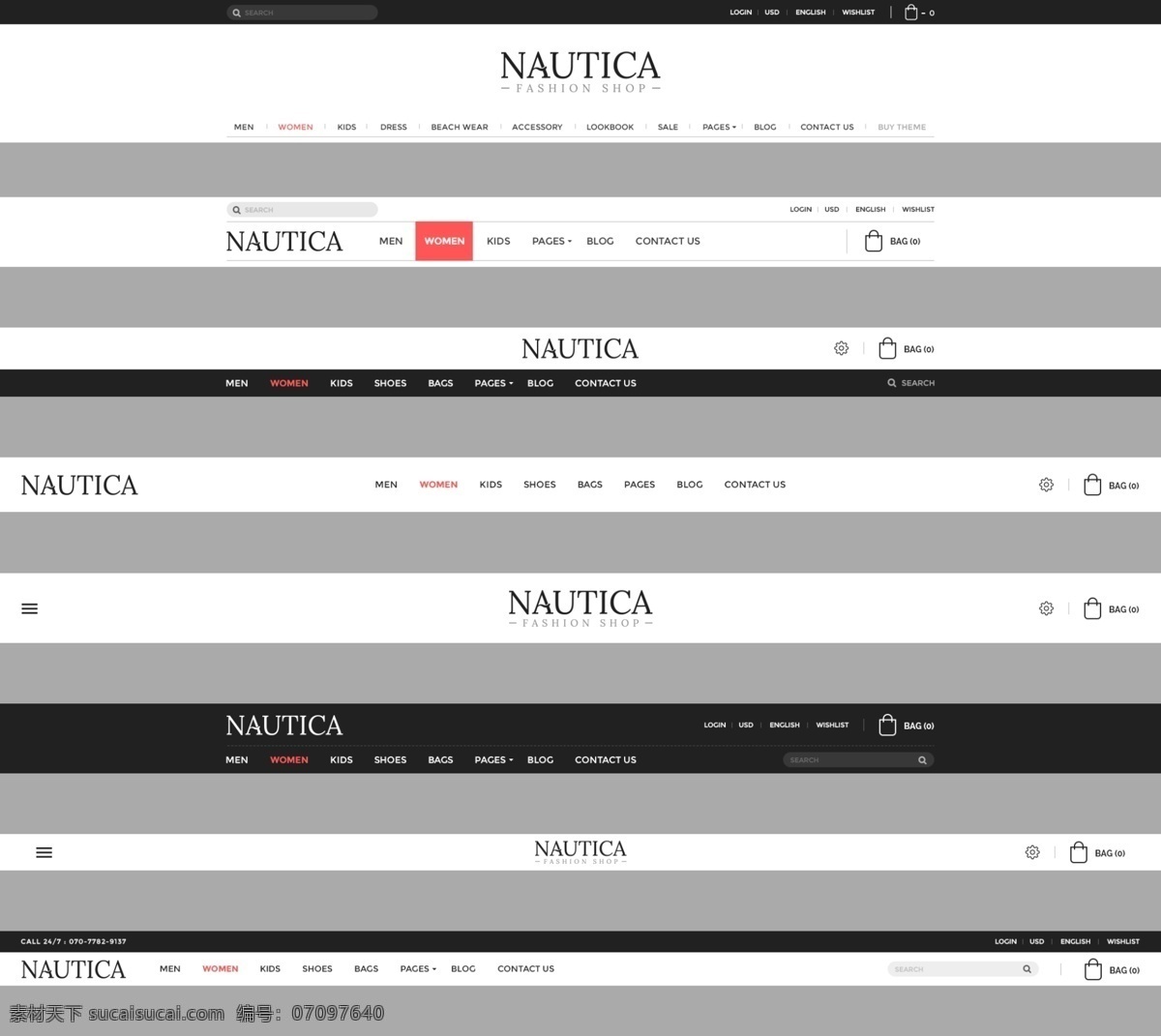Open the bag icon in the tall header with the large FASHION SHOP logo
1161x1036 pixels.
[x=1092, y=608]
